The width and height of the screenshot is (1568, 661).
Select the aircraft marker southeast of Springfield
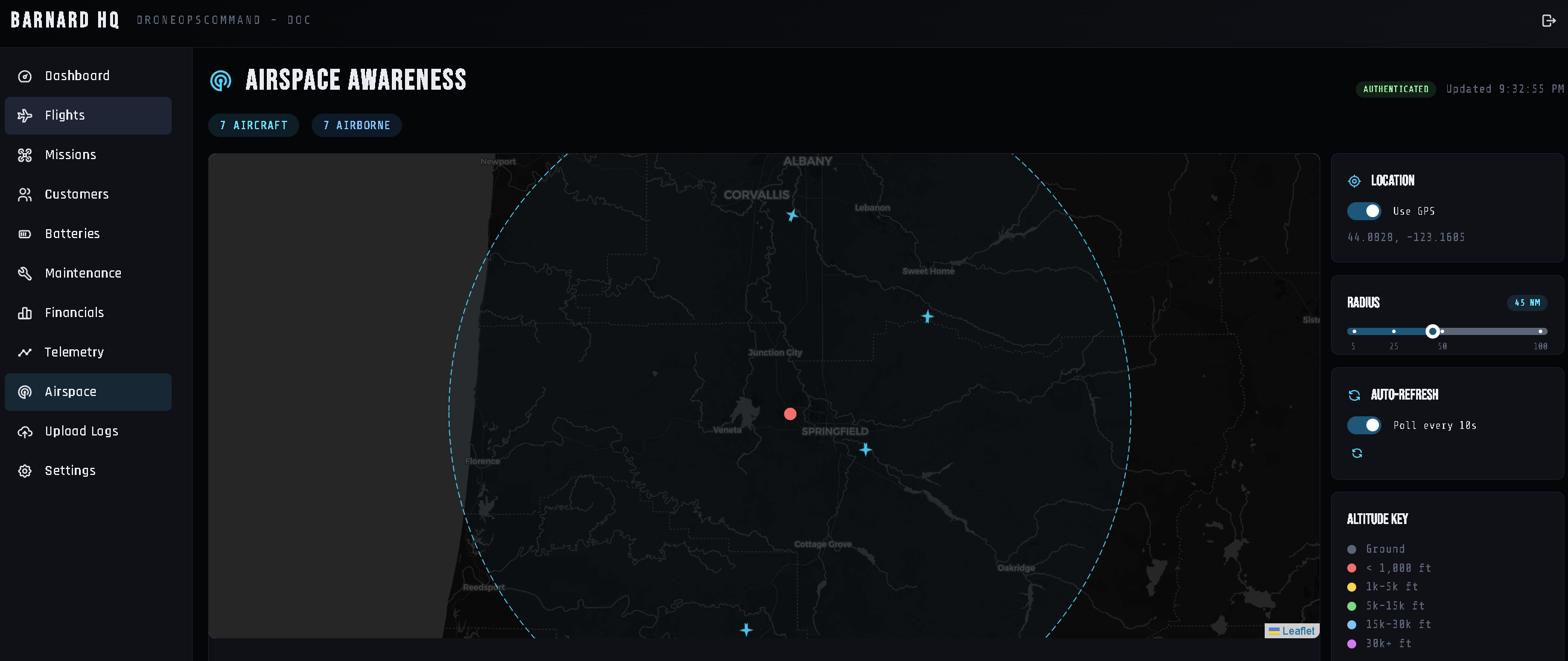(x=865, y=450)
